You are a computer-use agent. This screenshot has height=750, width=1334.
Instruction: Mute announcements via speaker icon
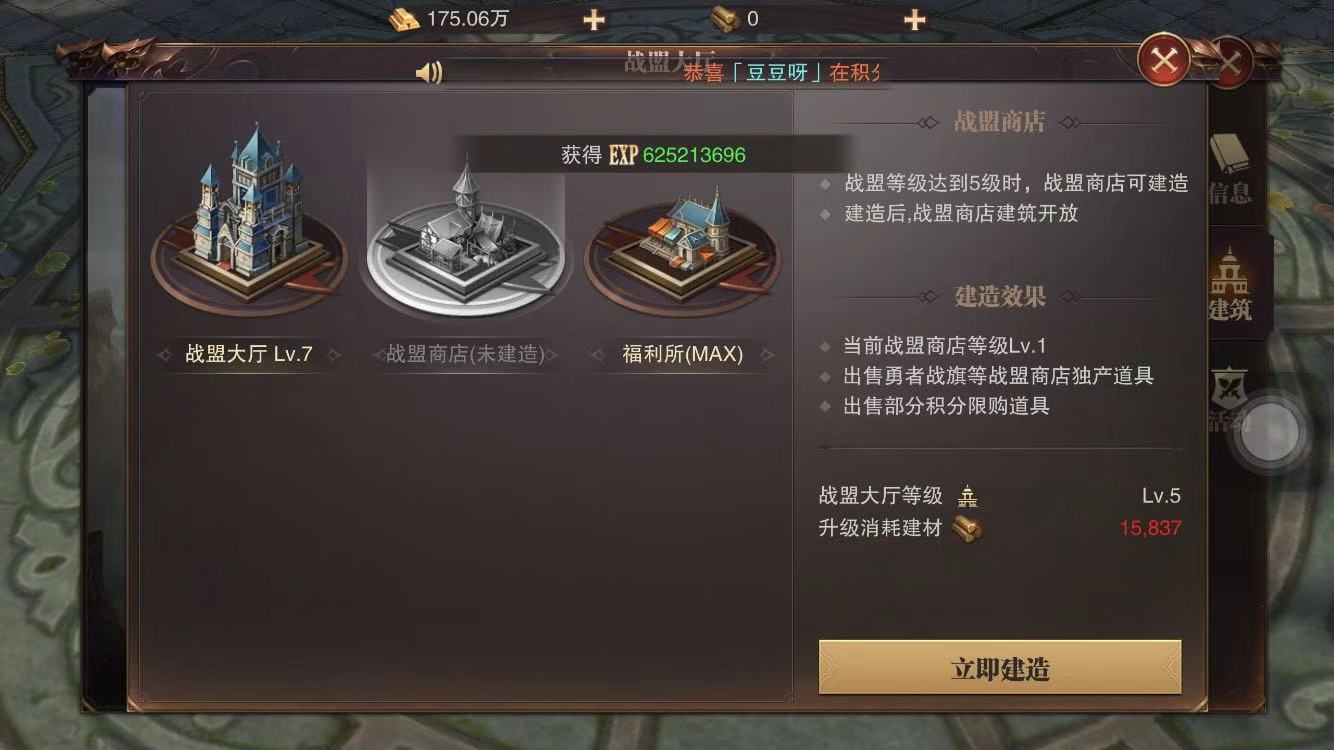point(429,72)
